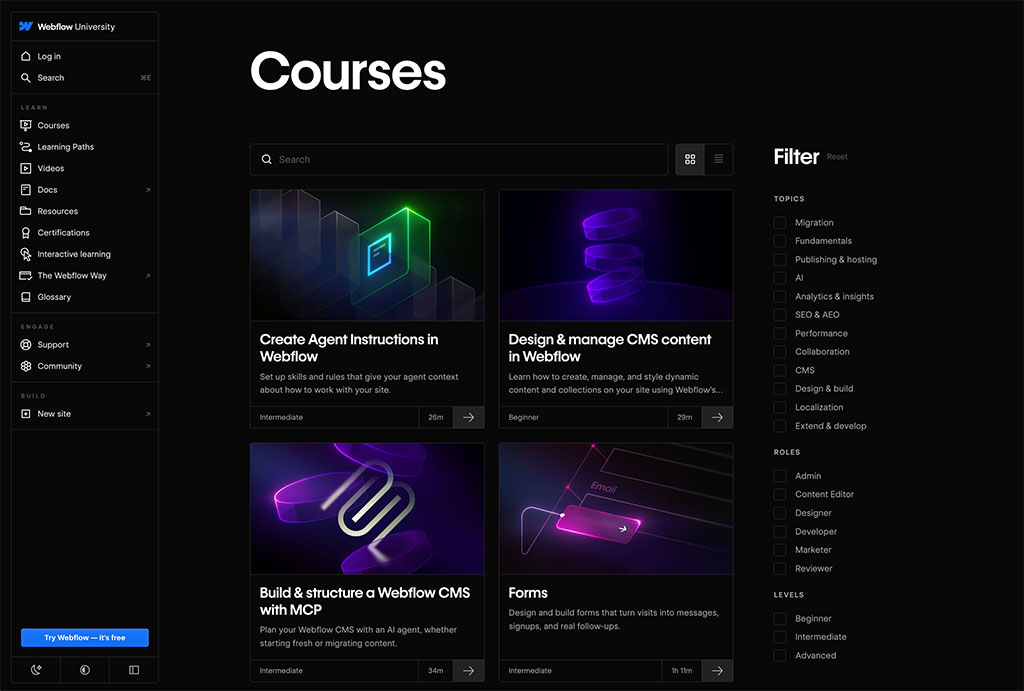This screenshot has height=691, width=1024.
Task: Check the Performance filter
Action: pos(780,334)
